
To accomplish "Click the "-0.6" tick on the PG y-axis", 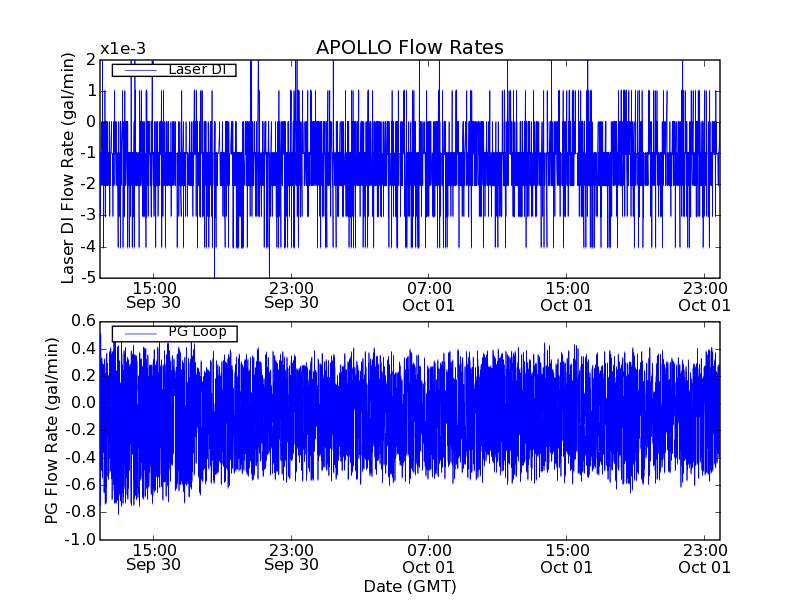I will coord(80,485).
